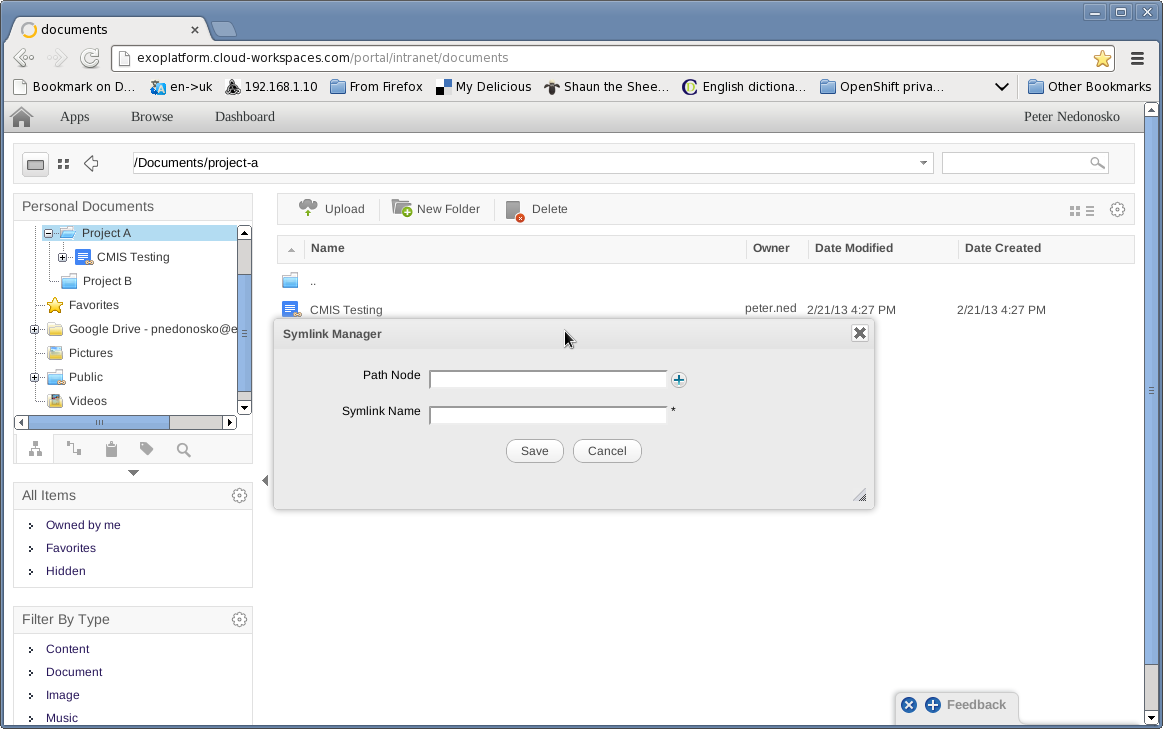Click the Upload button

pyautogui.click(x=332, y=209)
